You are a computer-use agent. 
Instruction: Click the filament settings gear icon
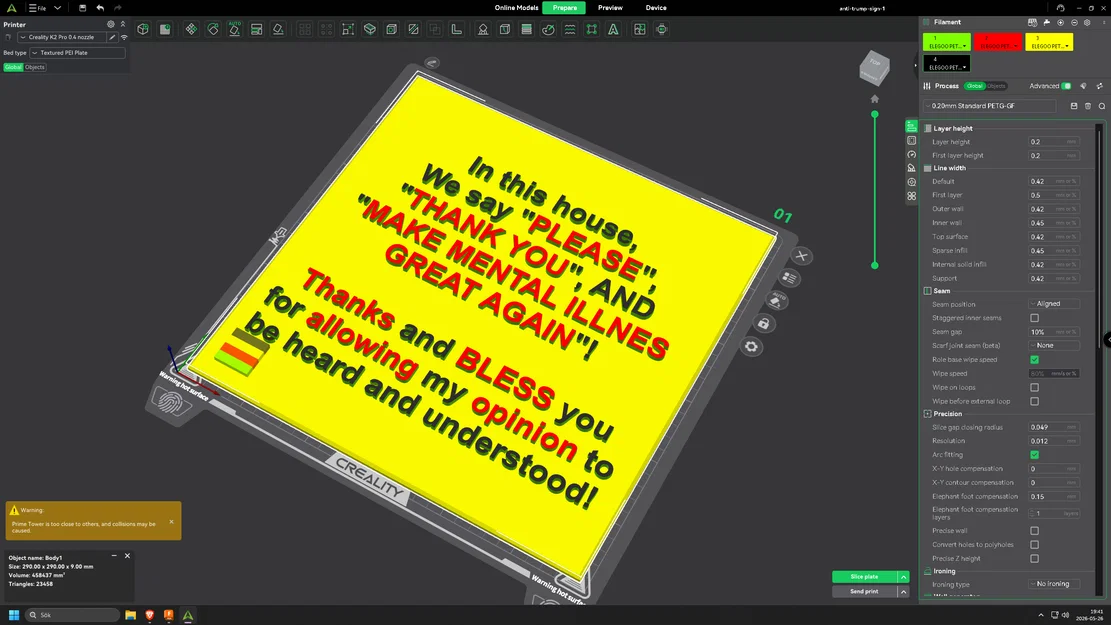pyautogui.click(x=1088, y=23)
